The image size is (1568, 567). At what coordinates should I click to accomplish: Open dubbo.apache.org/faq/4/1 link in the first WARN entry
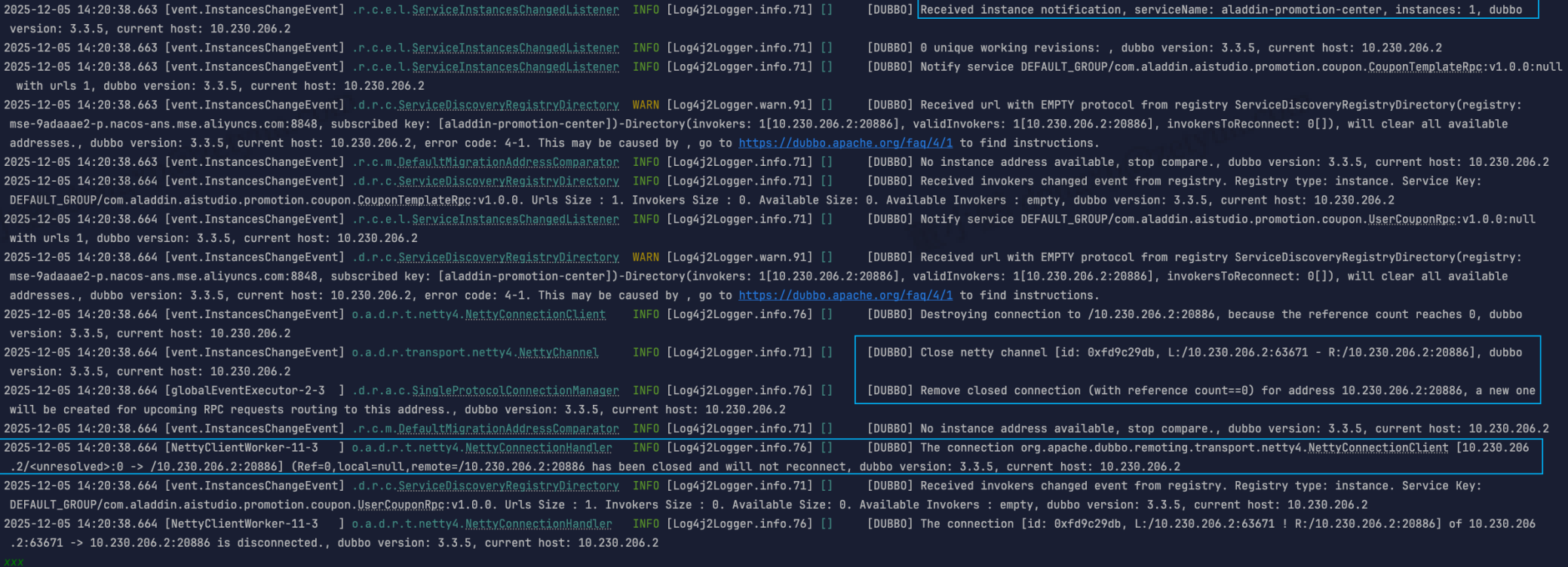click(x=845, y=143)
